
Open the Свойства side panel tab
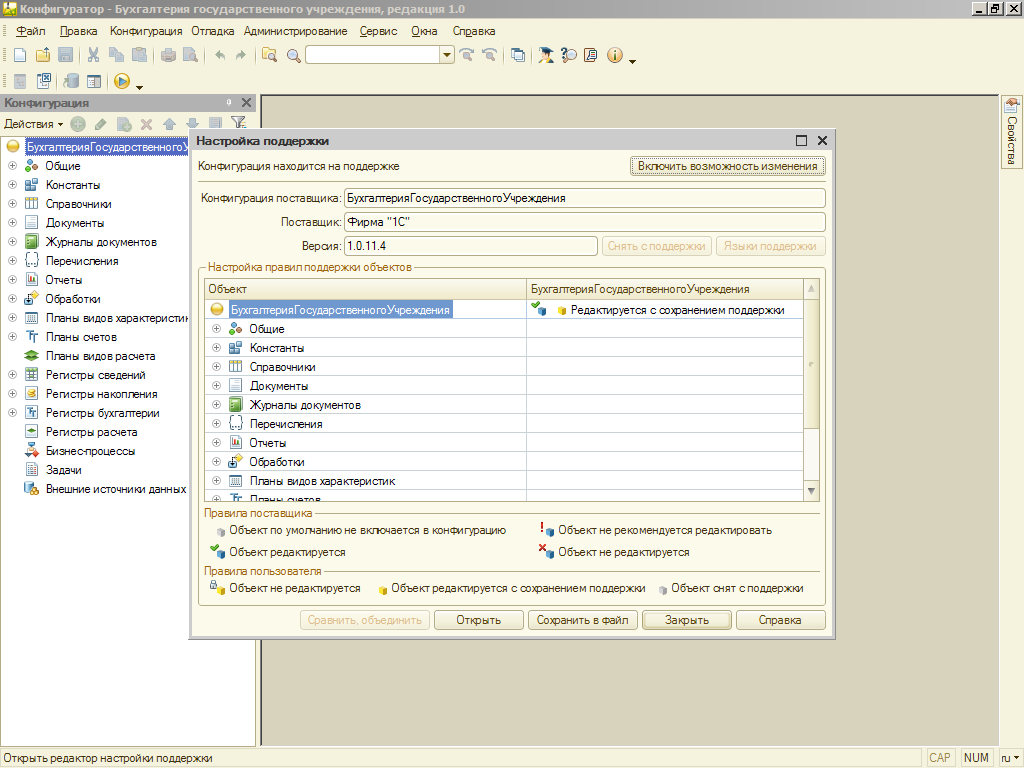[1011, 132]
